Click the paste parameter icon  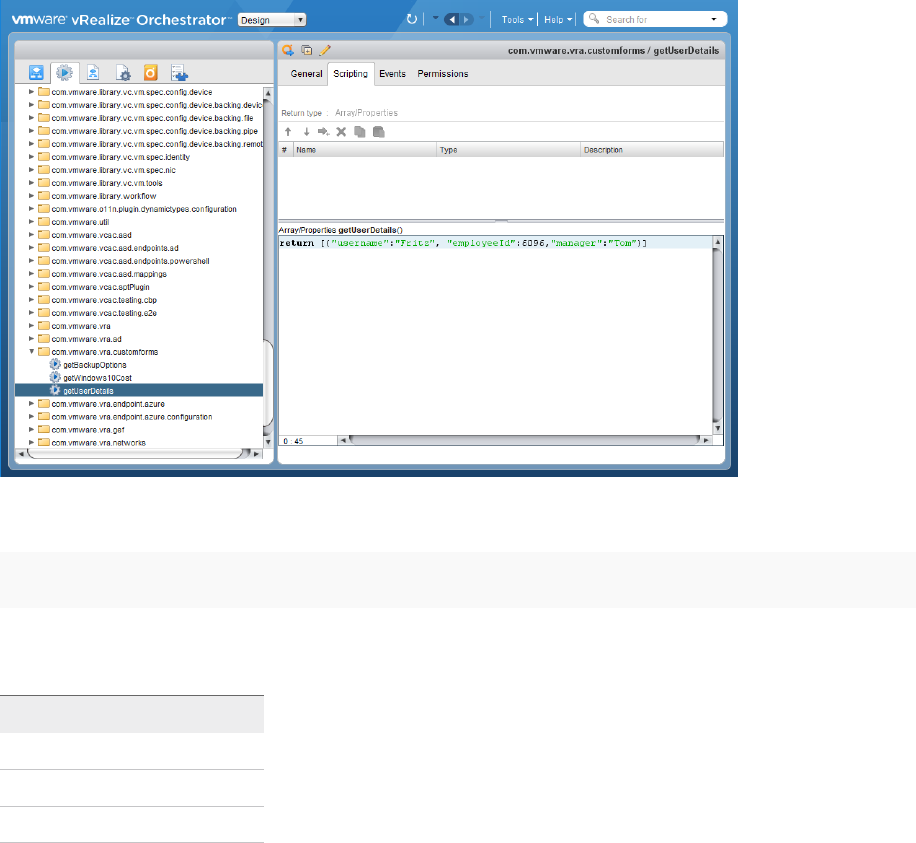pyautogui.click(x=379, y=132)
